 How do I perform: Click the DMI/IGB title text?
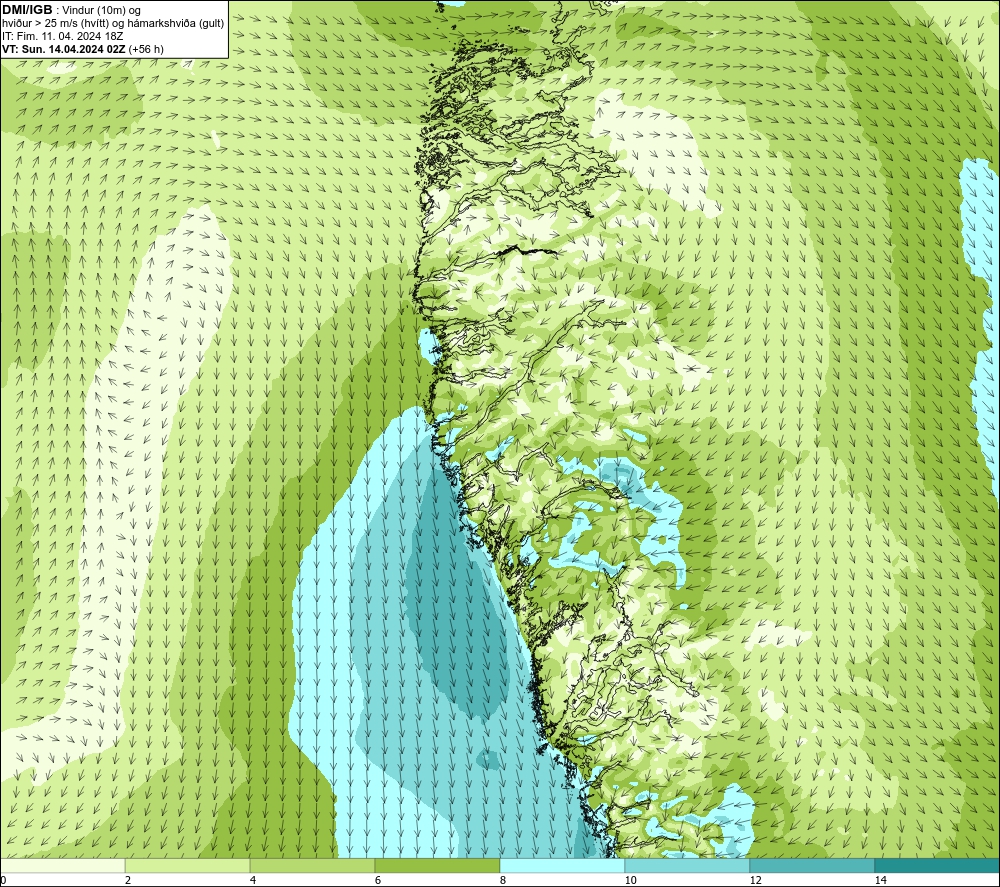[27, 10]
